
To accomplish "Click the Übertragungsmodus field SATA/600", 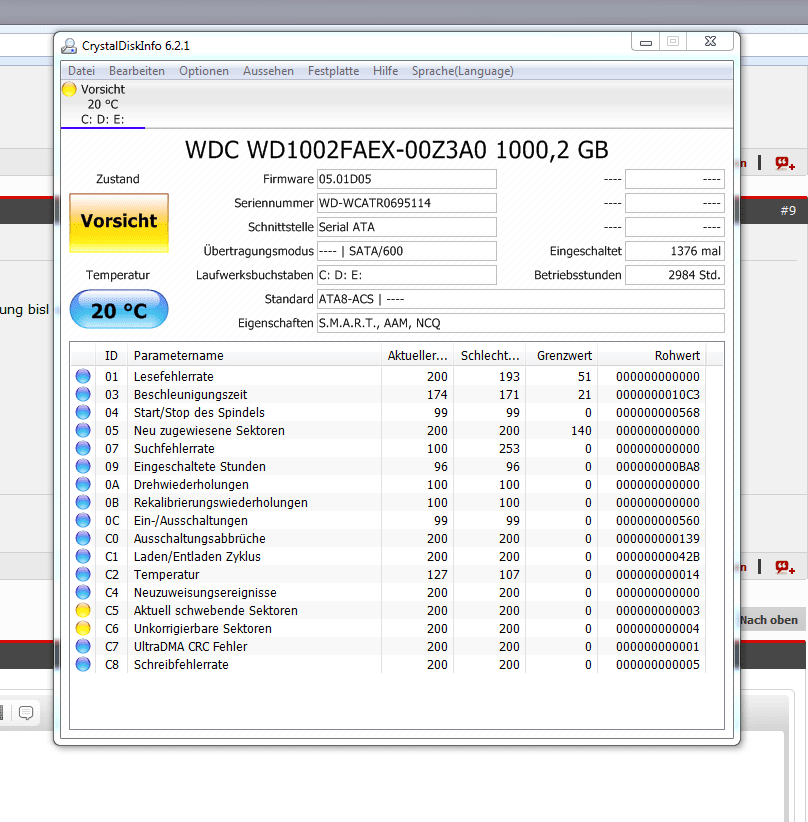I will pyautogui.click(x=406, y=251).
